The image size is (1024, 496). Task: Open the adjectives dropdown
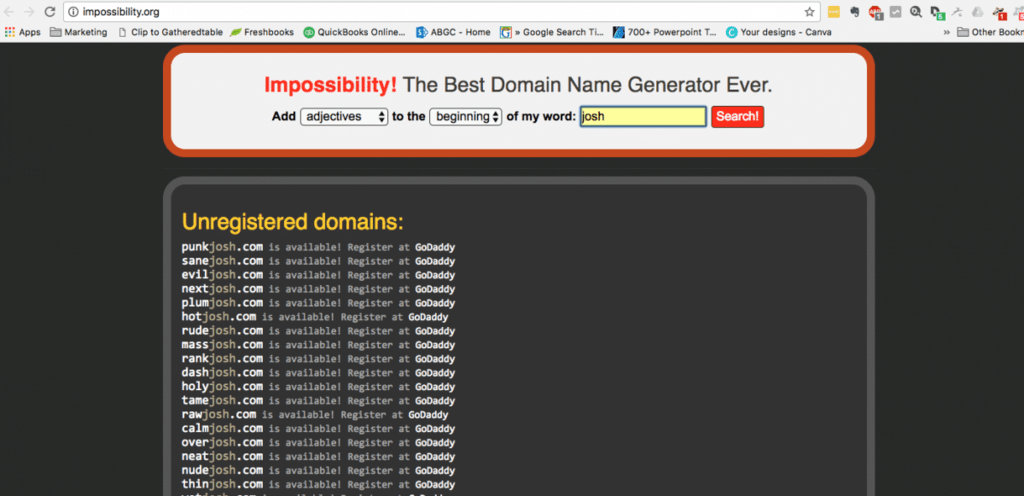click(344, 117)
